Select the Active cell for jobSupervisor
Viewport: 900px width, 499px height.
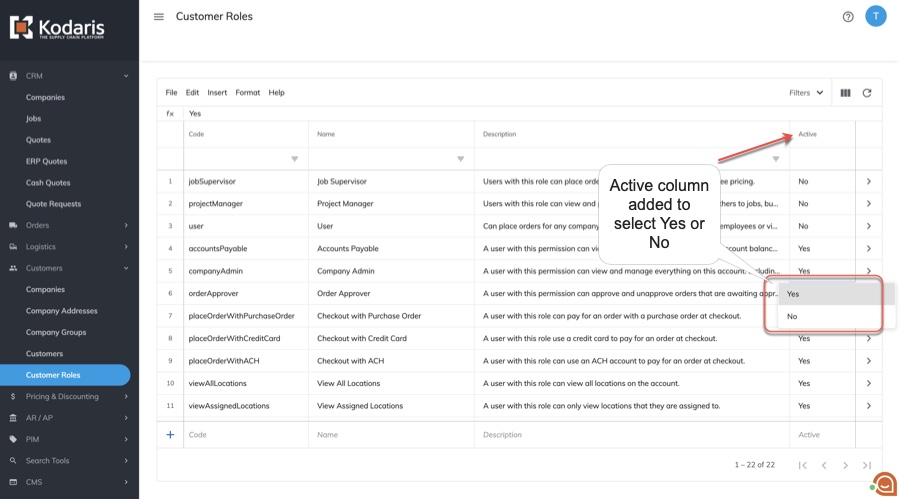tap(822, 181)
